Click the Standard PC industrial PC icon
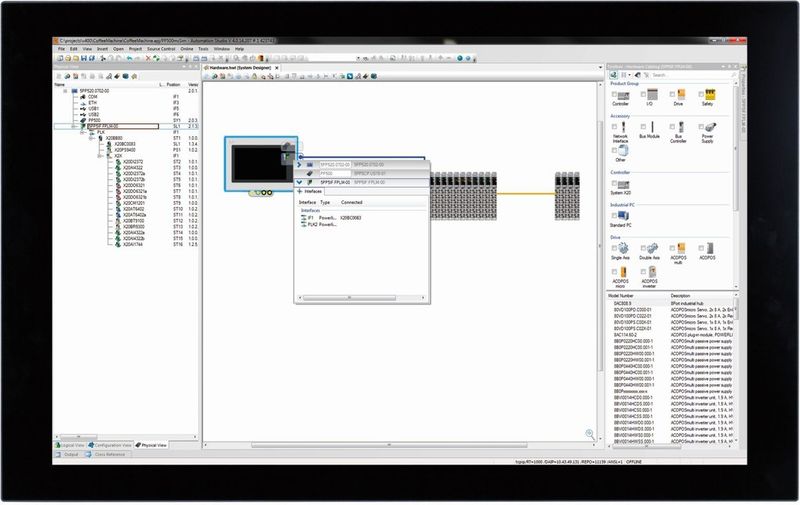800x505 pixels. 623,216
